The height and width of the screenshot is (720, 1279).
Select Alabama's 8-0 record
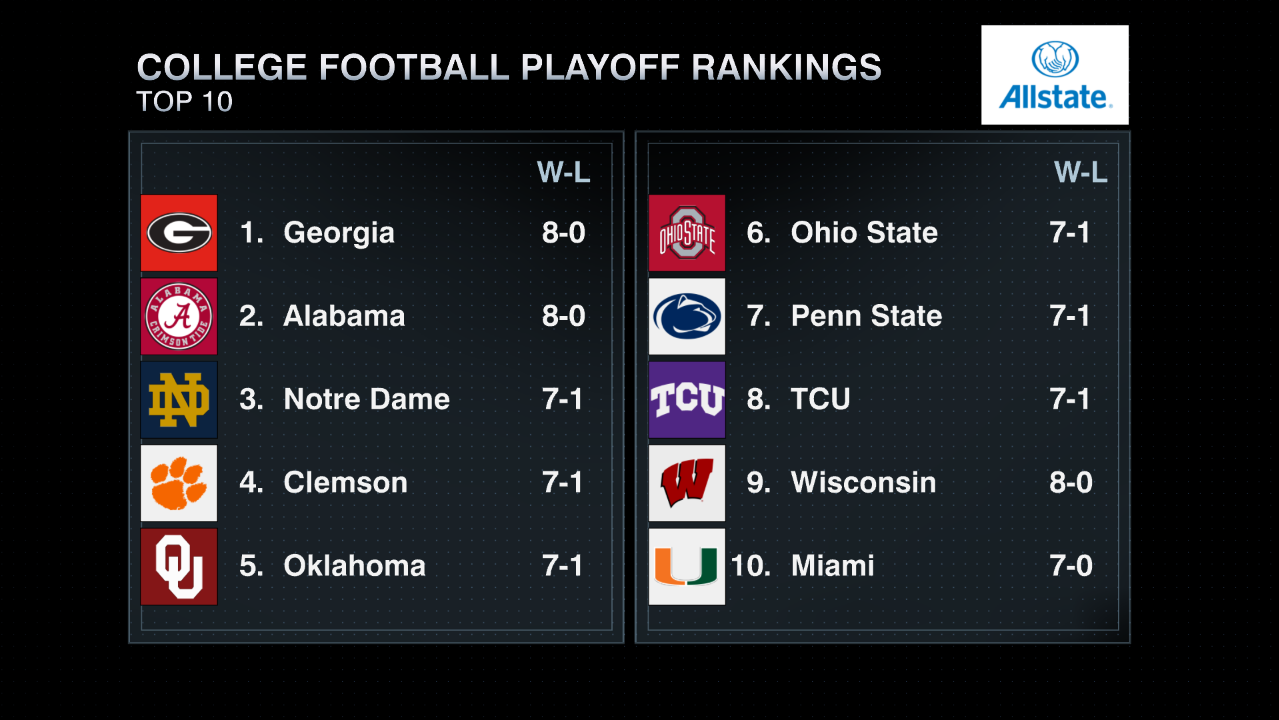[564, 316]
